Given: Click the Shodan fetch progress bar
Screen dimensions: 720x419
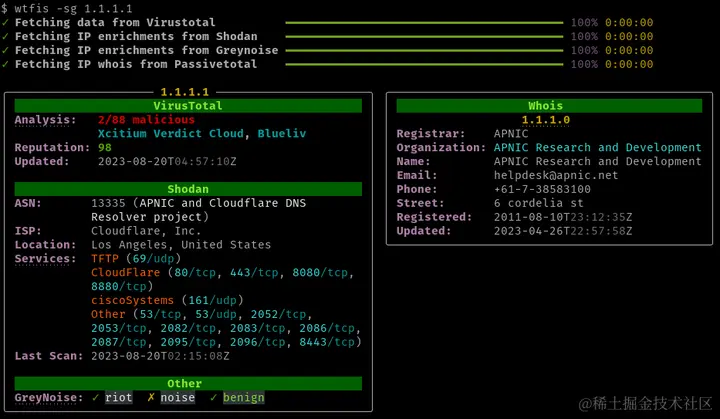Looking at the screenshot, I should click(x=424, y=36).
